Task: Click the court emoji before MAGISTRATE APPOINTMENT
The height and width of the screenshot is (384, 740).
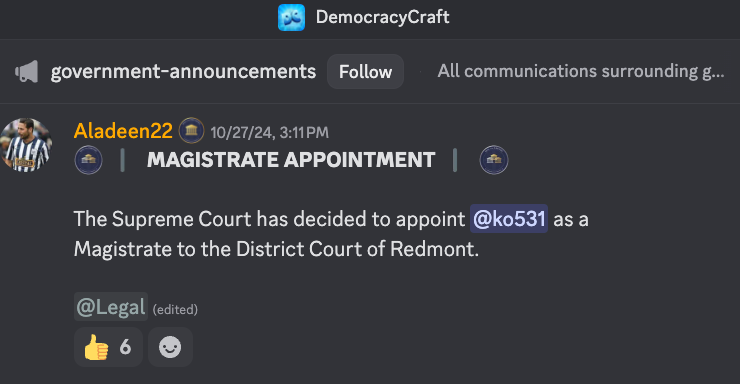Action: pyautogui.click(x=88, y=160)
